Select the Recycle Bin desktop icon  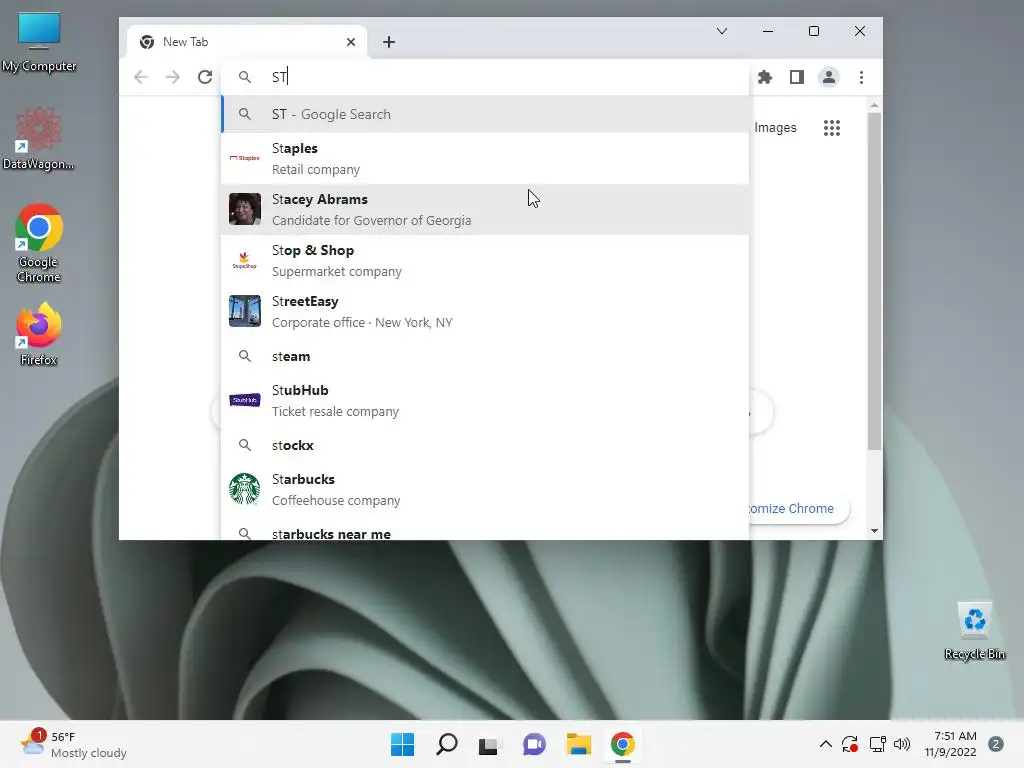coord(975,631)
